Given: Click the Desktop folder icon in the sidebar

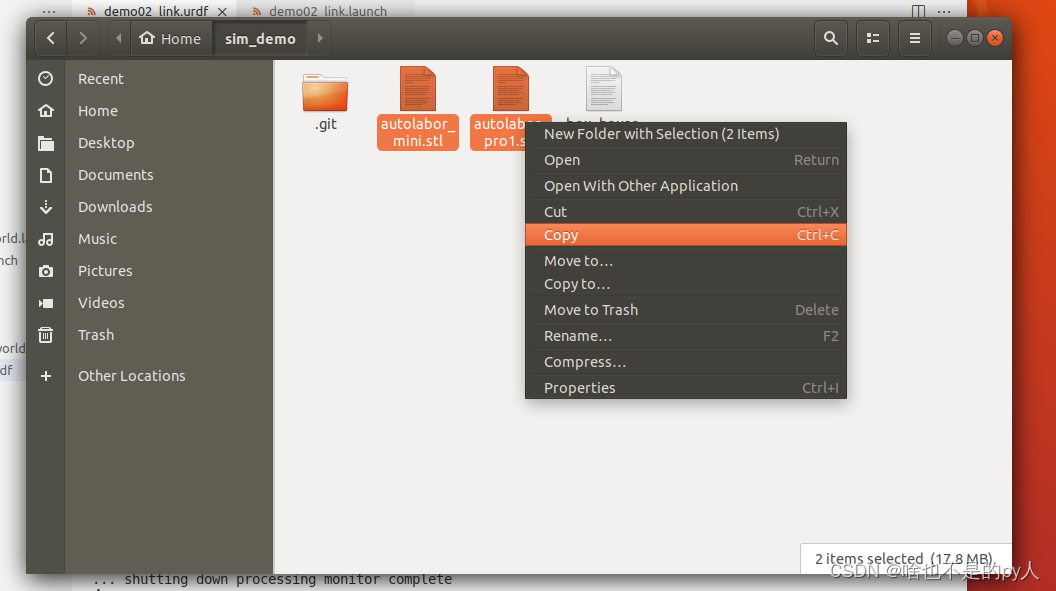Looking at the screenshot, I should click(x=46, y=143).
